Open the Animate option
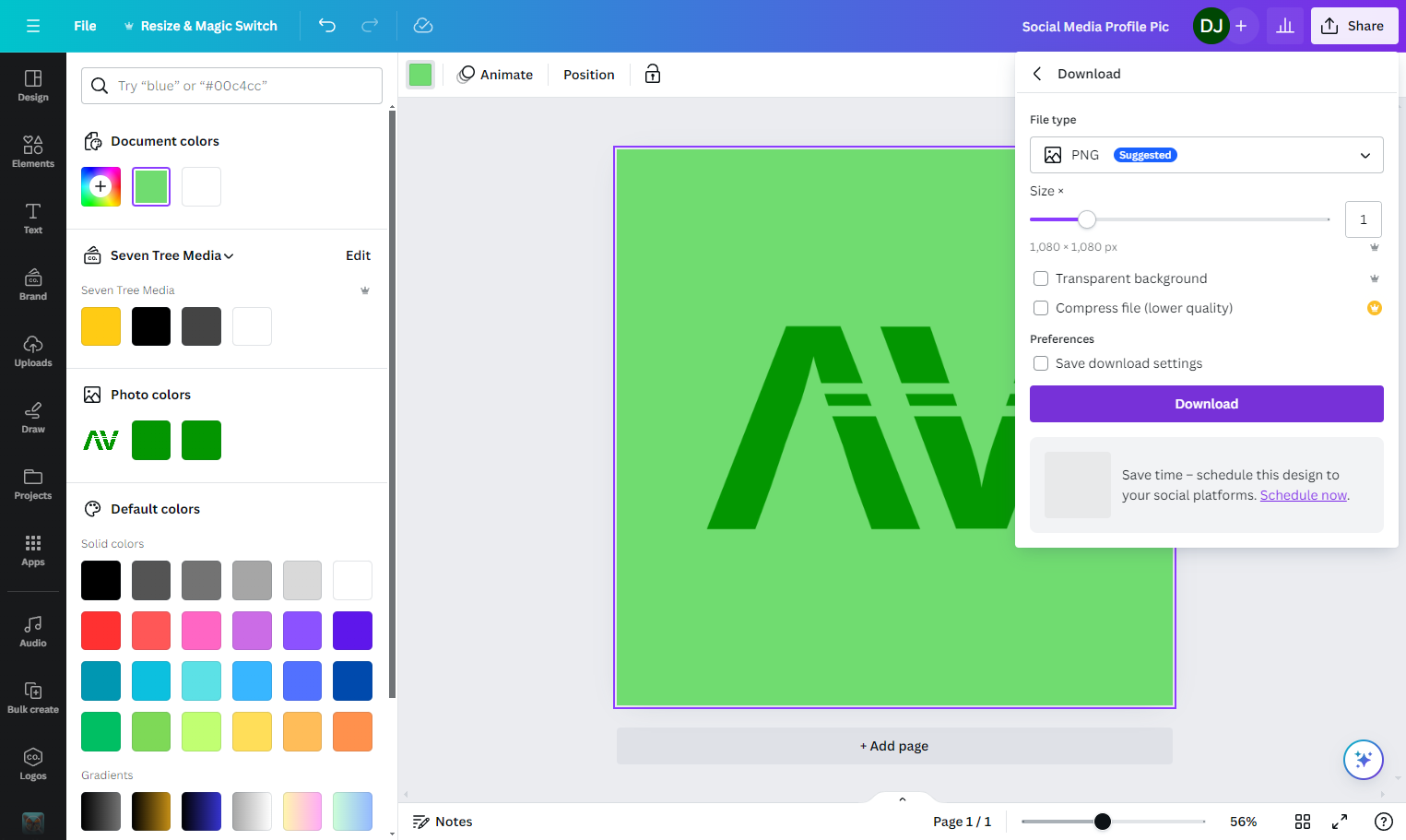This screenshot has height=840, width=1406. [x=496, y=75]
